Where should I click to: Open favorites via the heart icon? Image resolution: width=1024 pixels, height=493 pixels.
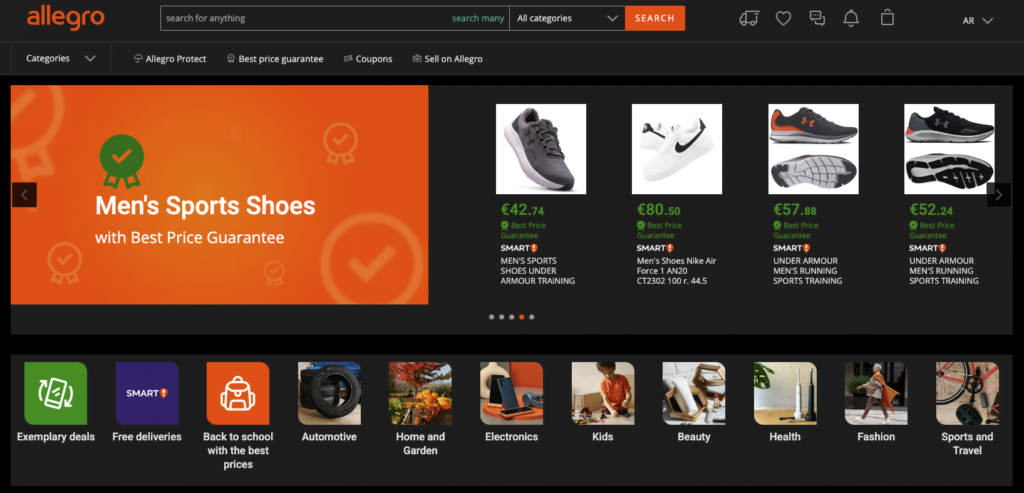(783, 18)
